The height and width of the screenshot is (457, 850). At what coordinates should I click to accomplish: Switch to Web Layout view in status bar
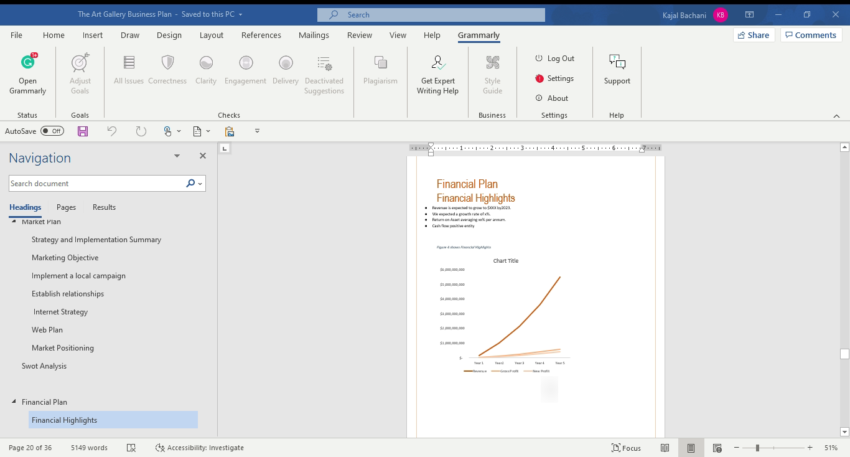click(714, 448)
